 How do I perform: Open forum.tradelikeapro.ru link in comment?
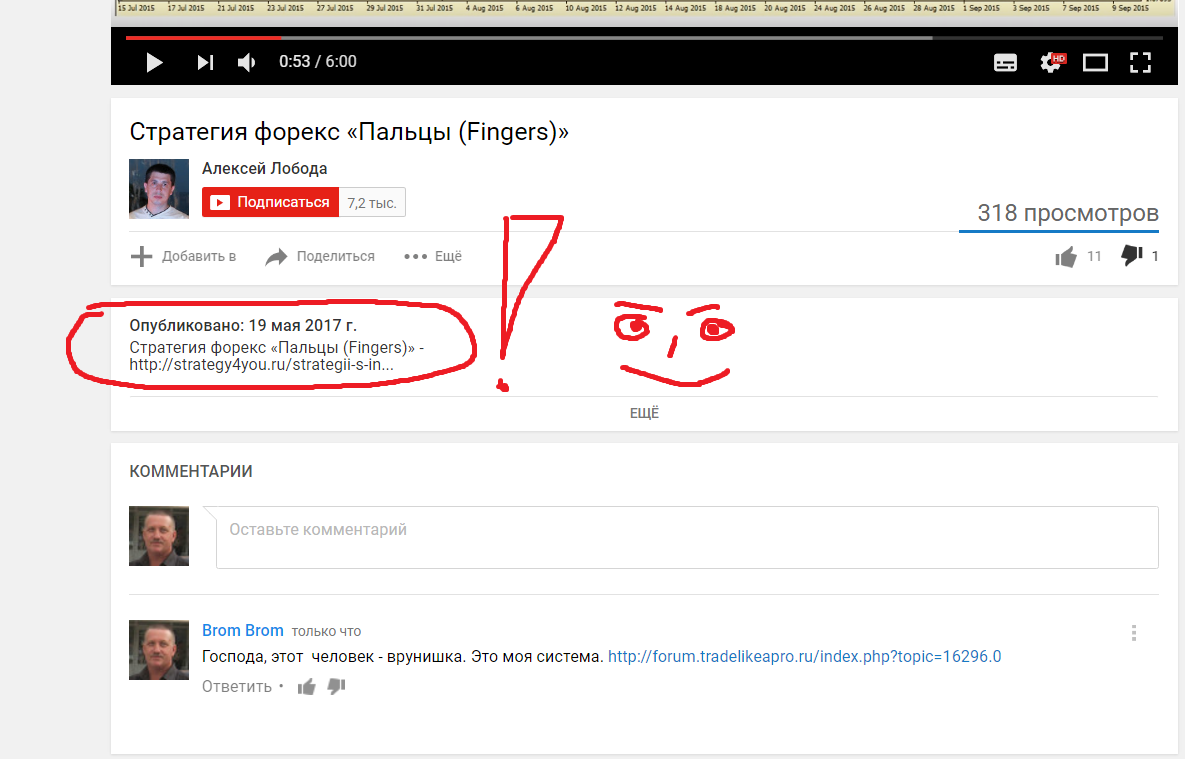[x=805, y=656]
